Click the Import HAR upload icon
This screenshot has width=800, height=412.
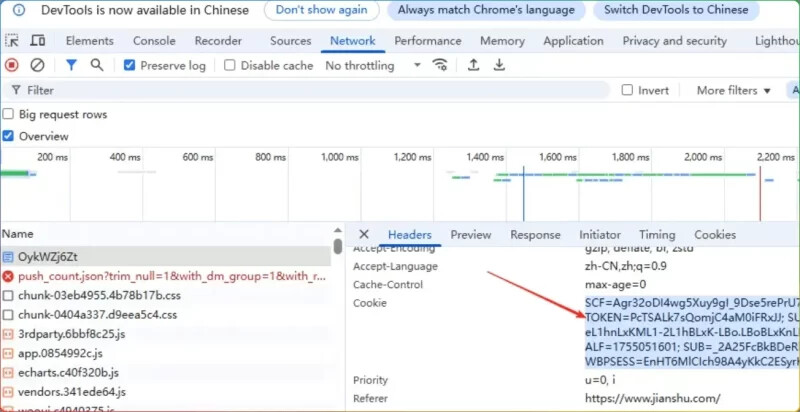tap(474, 65)
